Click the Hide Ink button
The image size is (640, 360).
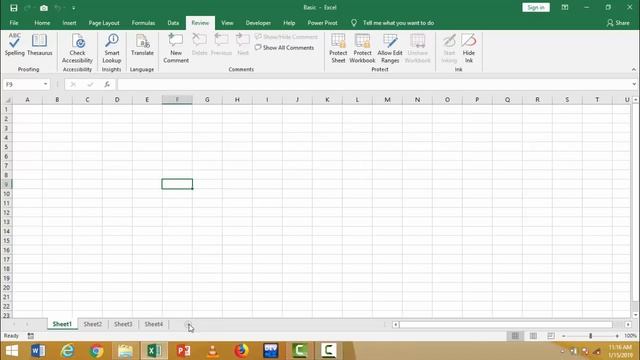(469, 48)
